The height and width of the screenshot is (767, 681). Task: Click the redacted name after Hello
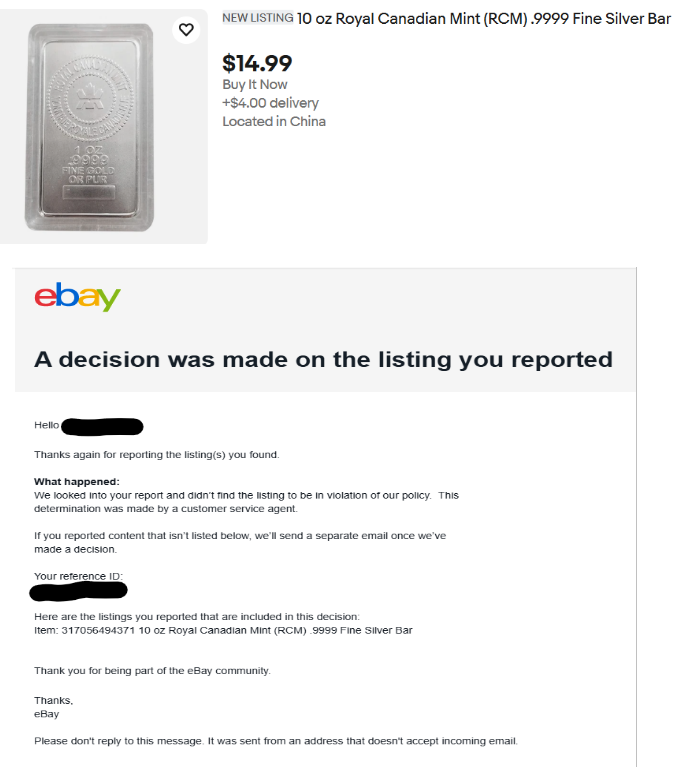pyautogui.click(x=102, y=427)
